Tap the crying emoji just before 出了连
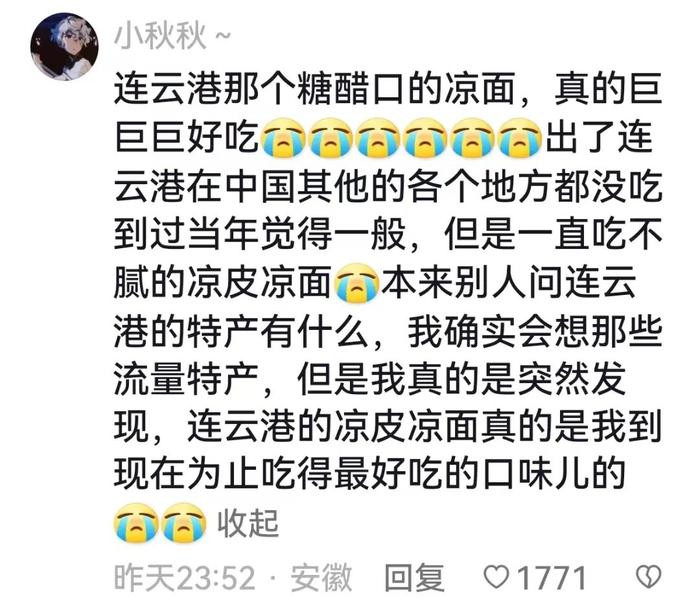Viewport: 700px width, 608px height. (x=519, y=138)
